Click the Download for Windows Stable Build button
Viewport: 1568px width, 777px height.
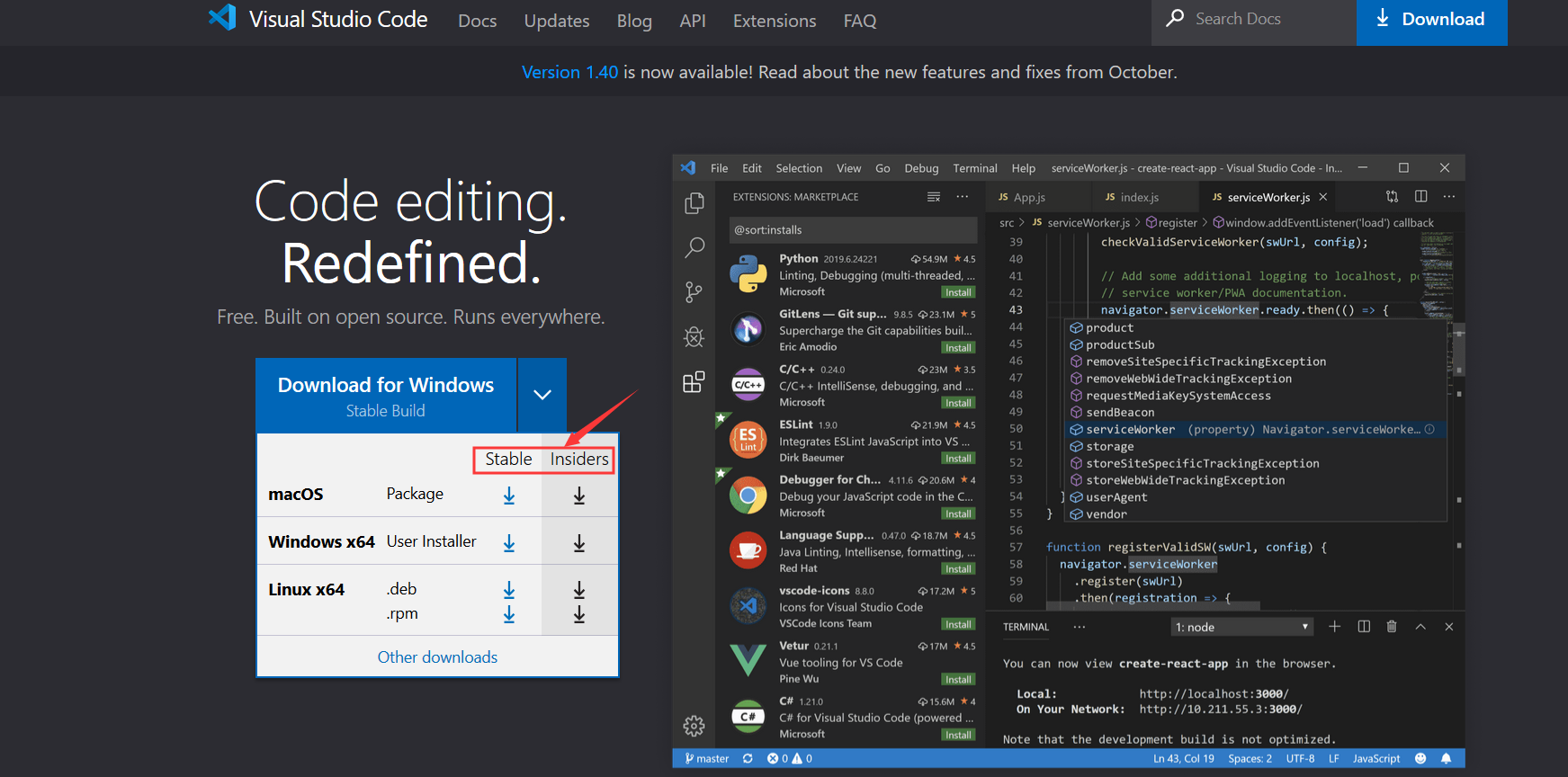coord(386,396)
